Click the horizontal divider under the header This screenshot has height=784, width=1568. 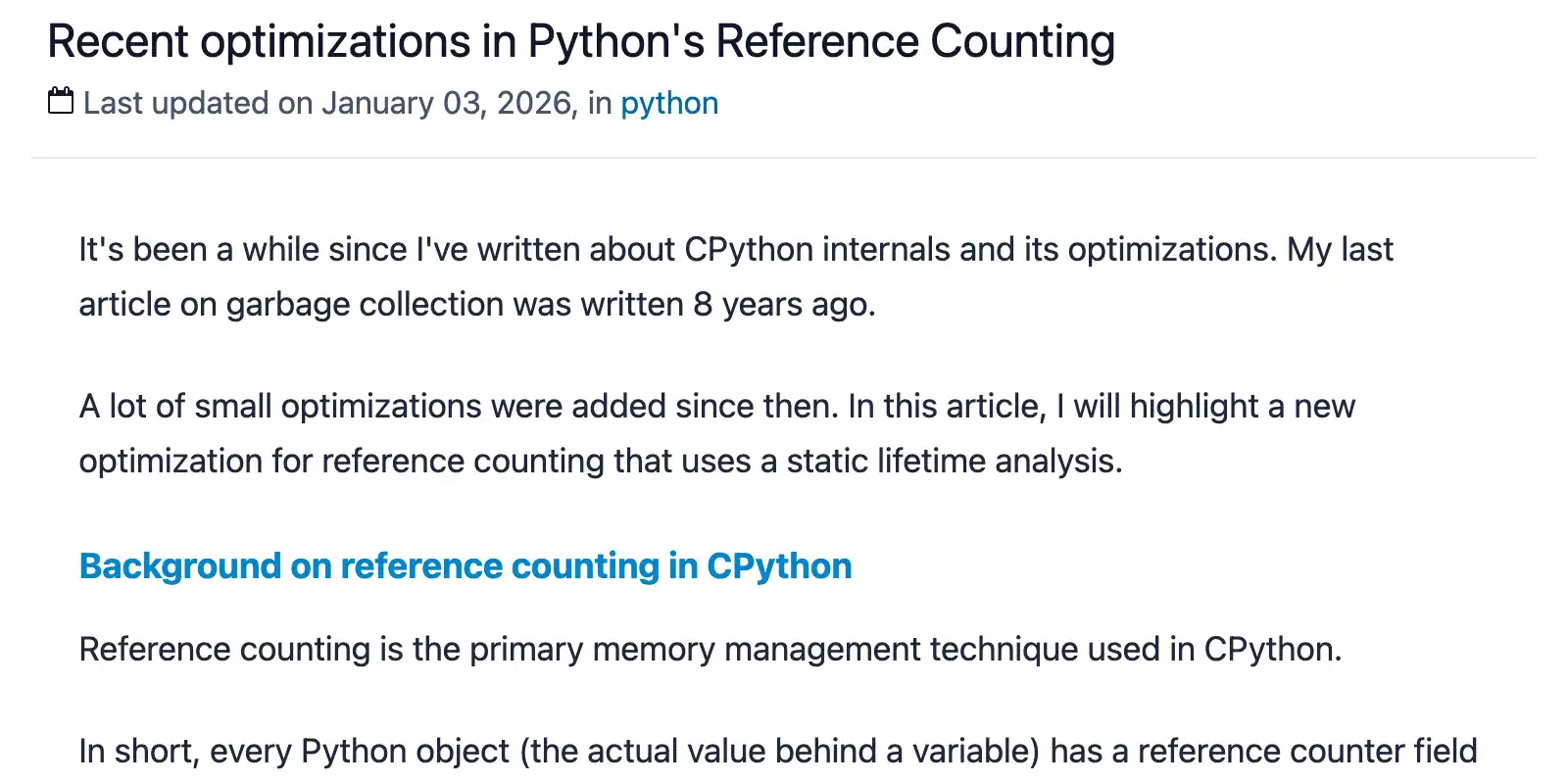pyautogui.click(x=784, y=158)
